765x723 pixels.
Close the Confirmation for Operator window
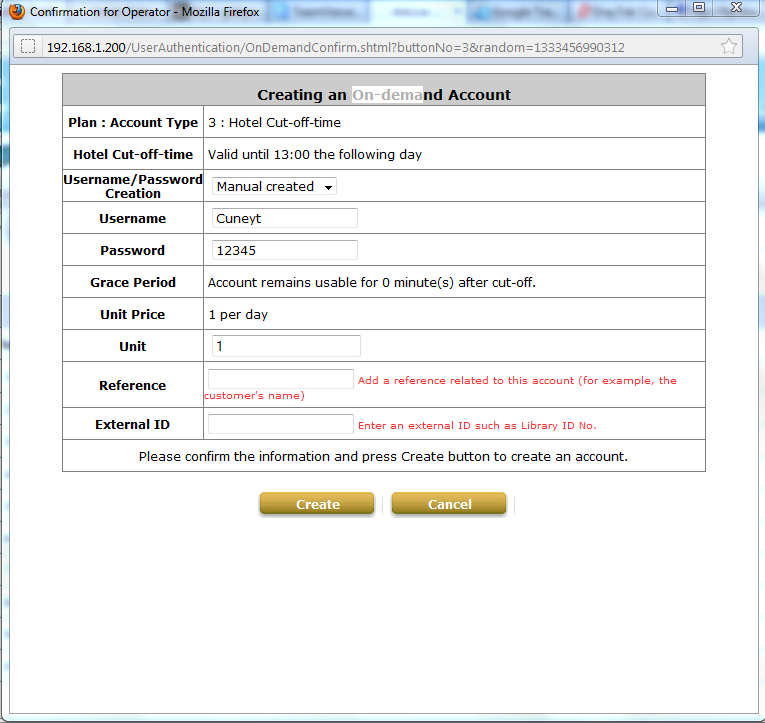(735, 8)
